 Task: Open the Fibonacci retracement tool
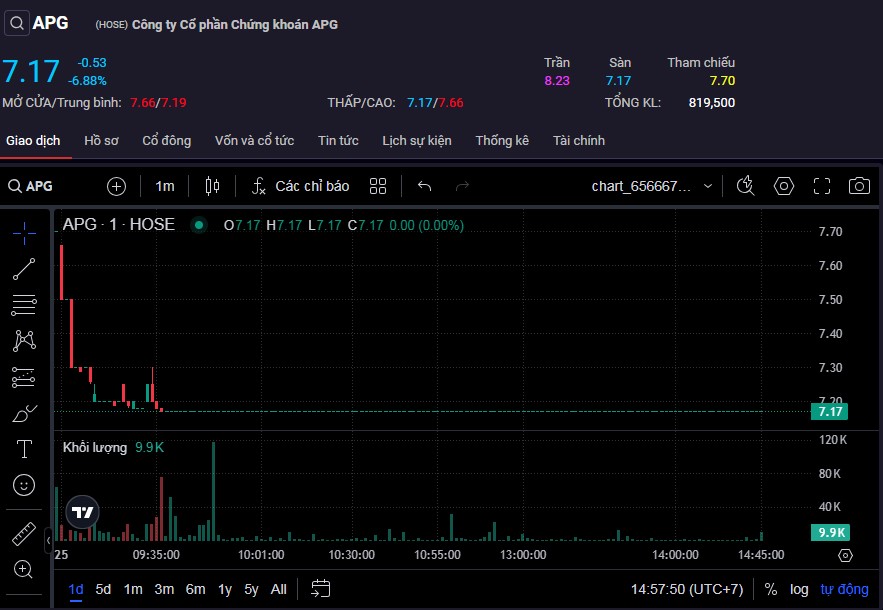coord(24,304)
